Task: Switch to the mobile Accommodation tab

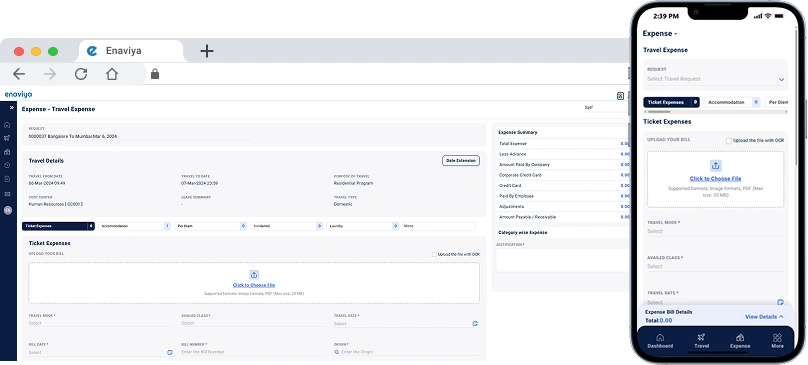Action: pos(732,103)
